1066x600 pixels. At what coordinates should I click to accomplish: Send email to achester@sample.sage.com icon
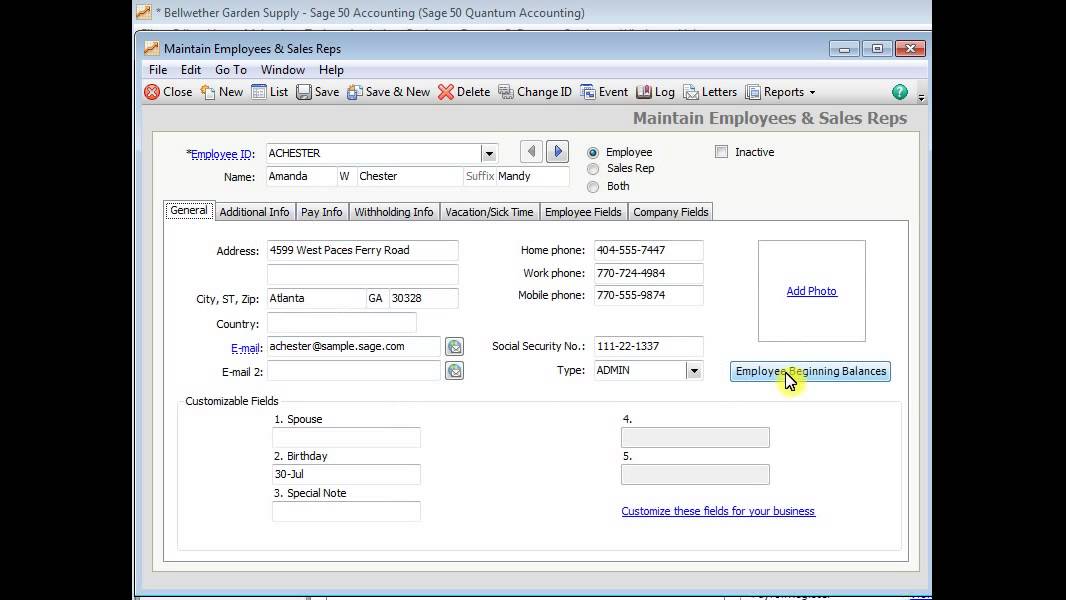454,347
